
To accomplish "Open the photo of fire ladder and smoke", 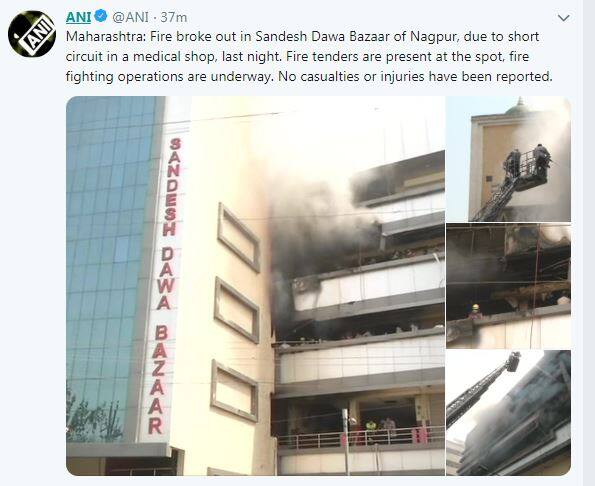I will point(508,413).
